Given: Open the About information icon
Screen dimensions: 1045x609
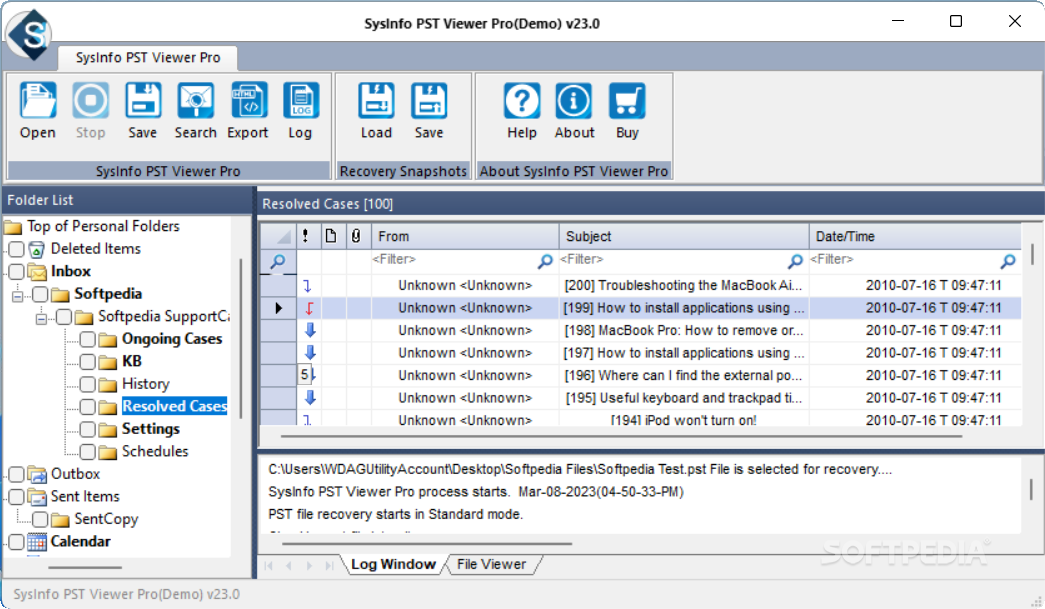Looking at the screenshot, I should [574, 101].
